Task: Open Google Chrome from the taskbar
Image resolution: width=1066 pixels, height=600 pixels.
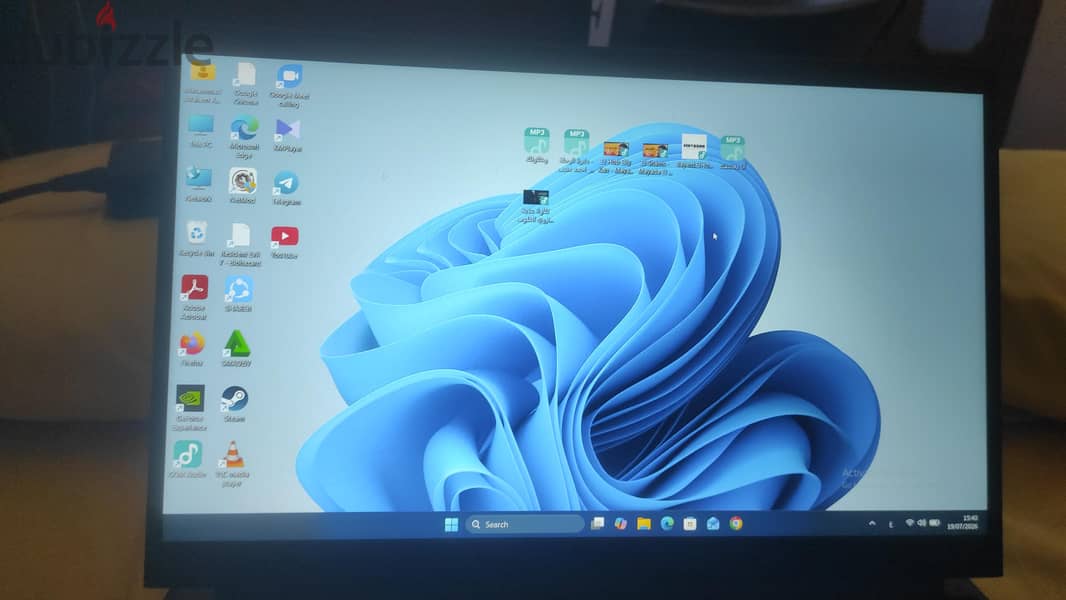Action: coord(736,523)
